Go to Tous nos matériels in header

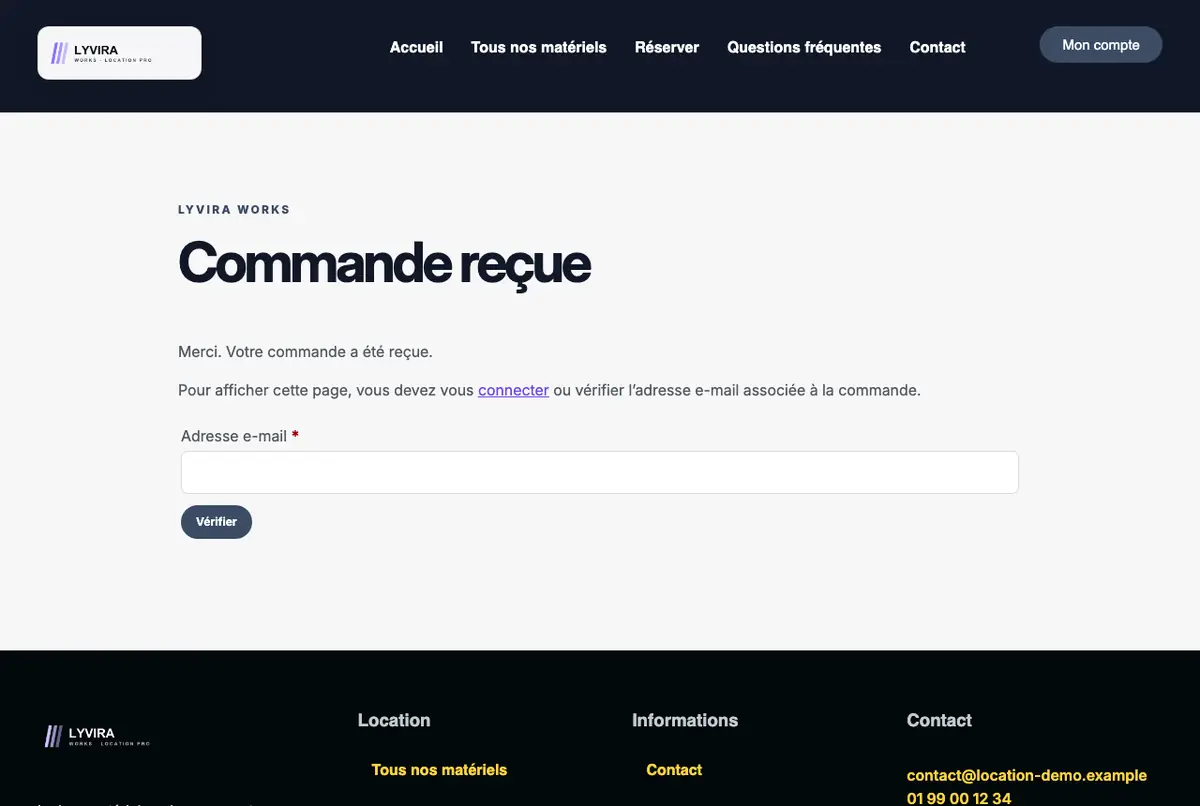pos(539,47)
